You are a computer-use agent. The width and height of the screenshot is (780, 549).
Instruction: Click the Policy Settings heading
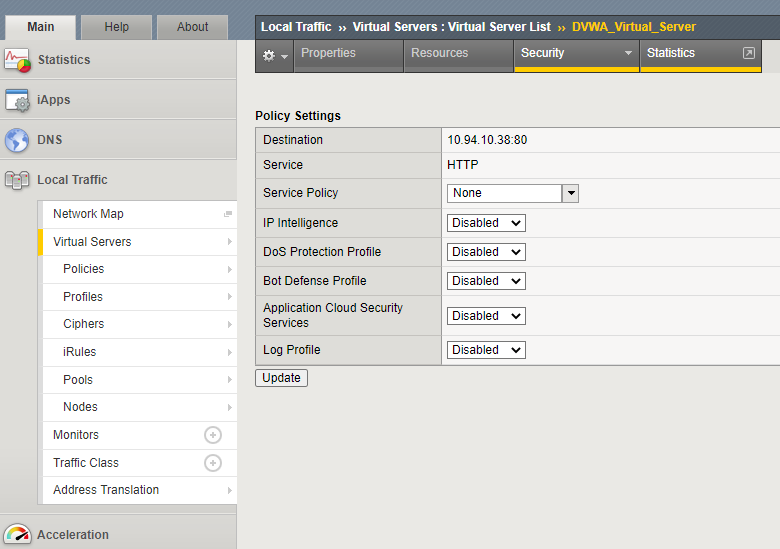pos(298,116)
